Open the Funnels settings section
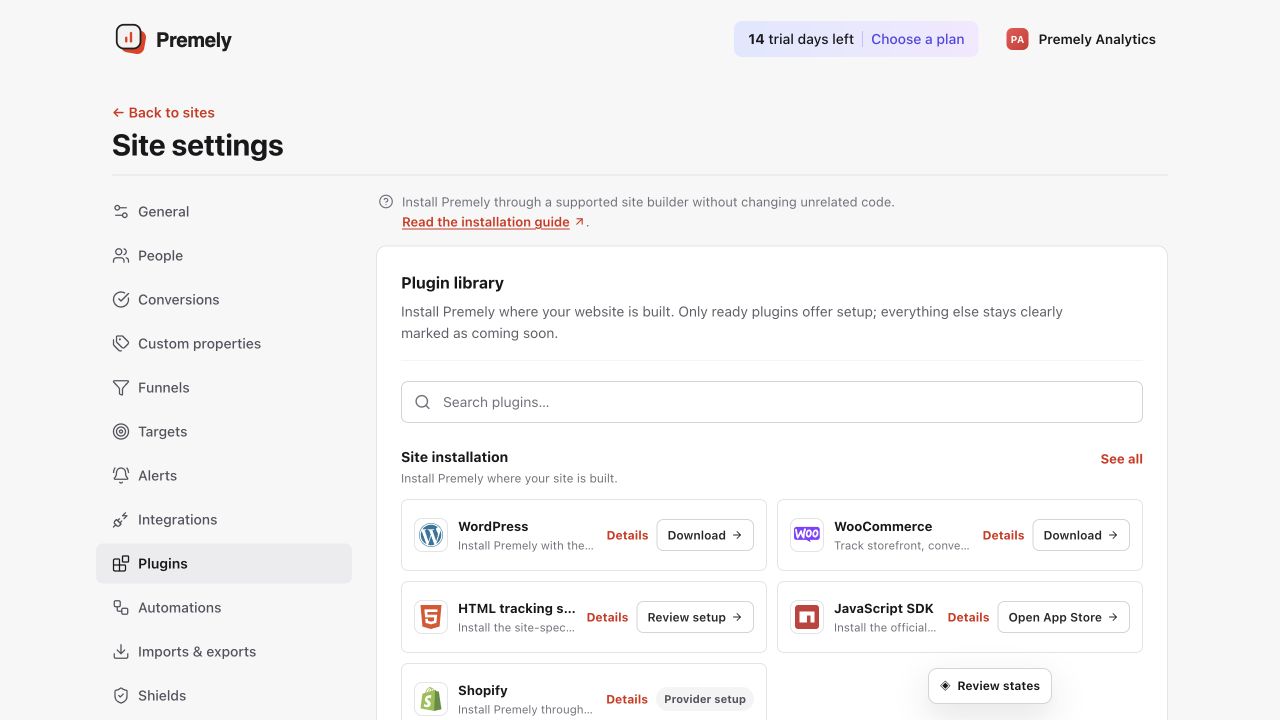Viewport: 1280px width, 720px height. 224,388
